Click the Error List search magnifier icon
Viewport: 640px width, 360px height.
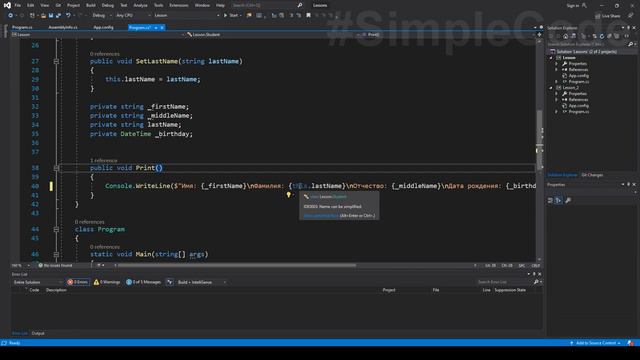pyautogui.click(x=536, y=282)
